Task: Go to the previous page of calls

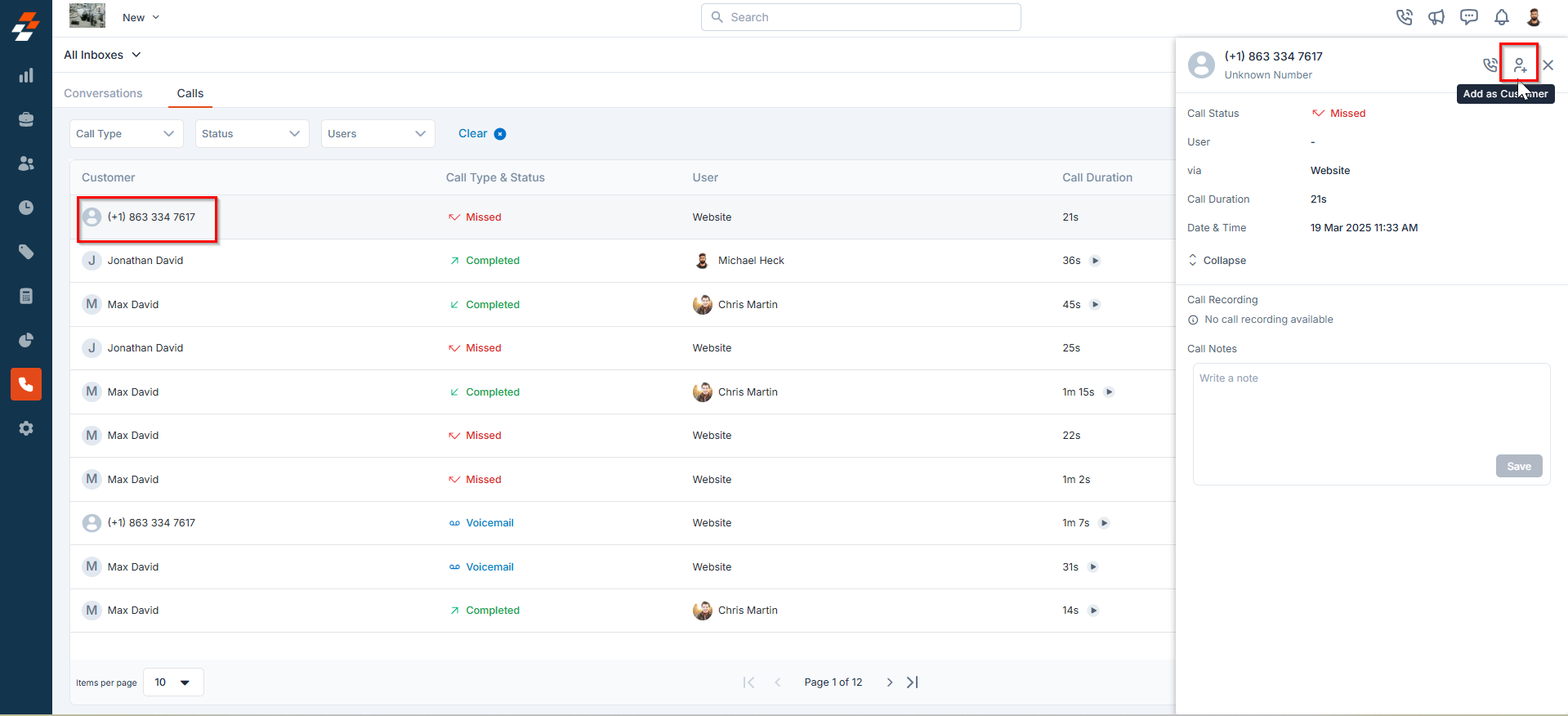Action: tap(778, 682)
